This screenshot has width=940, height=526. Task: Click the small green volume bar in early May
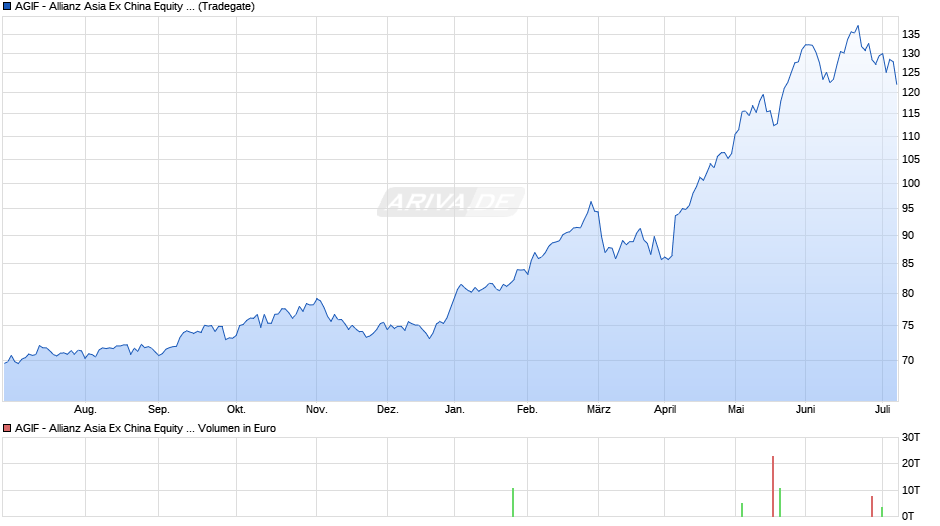742,510
